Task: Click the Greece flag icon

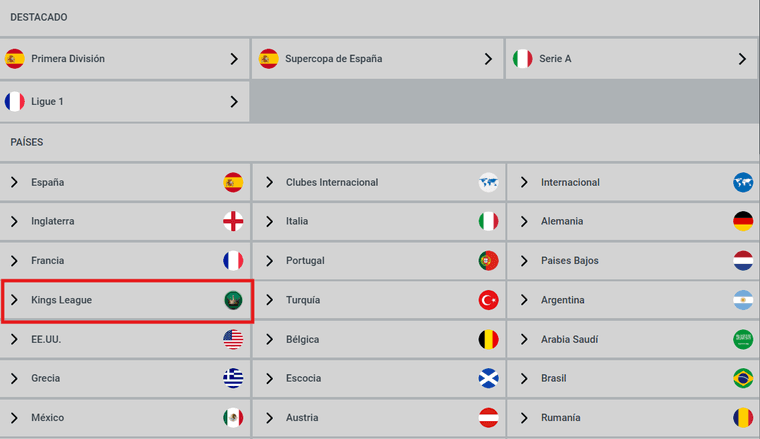Action: pos(233,378)
